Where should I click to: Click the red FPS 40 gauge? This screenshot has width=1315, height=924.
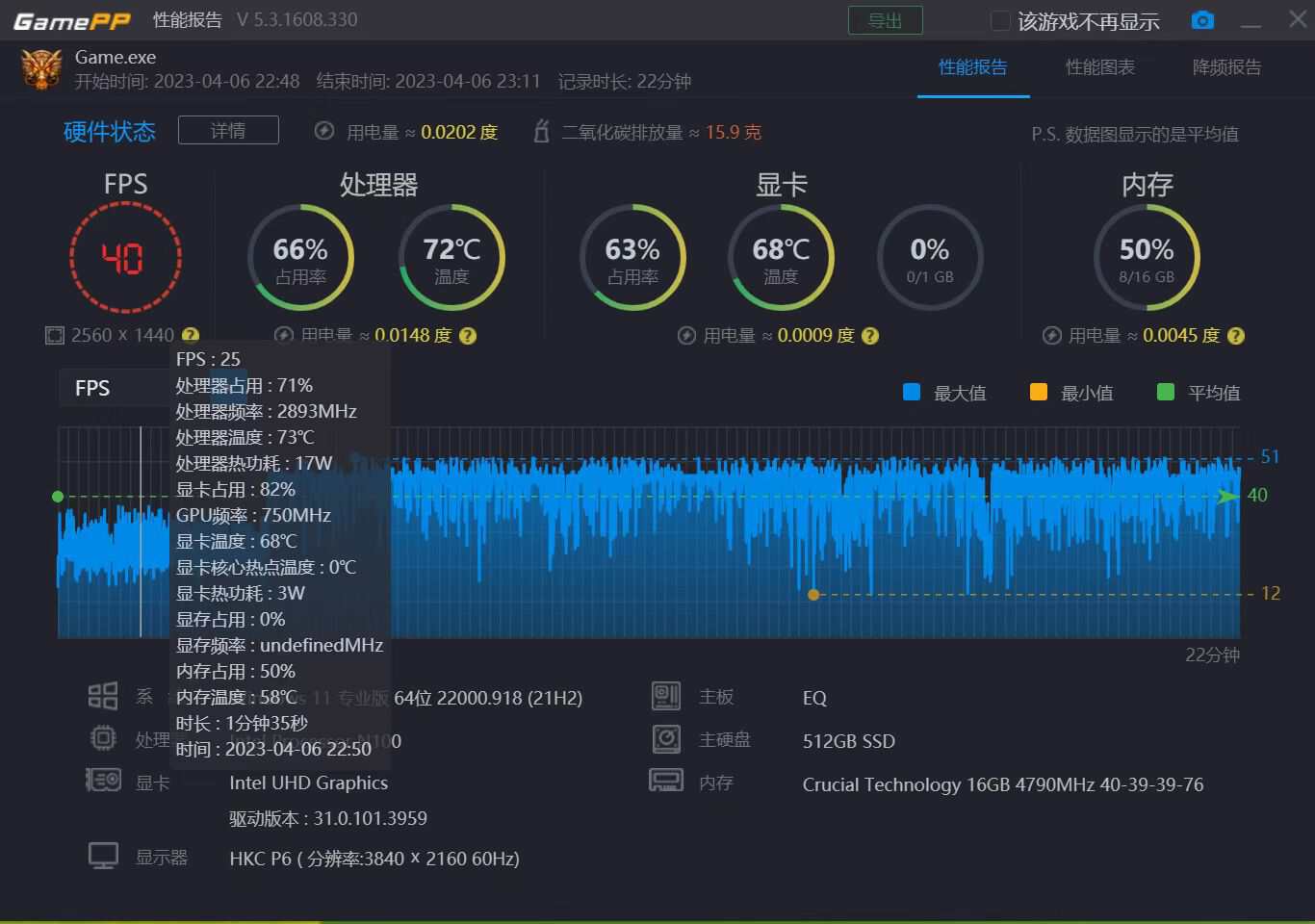pos(125,257)
